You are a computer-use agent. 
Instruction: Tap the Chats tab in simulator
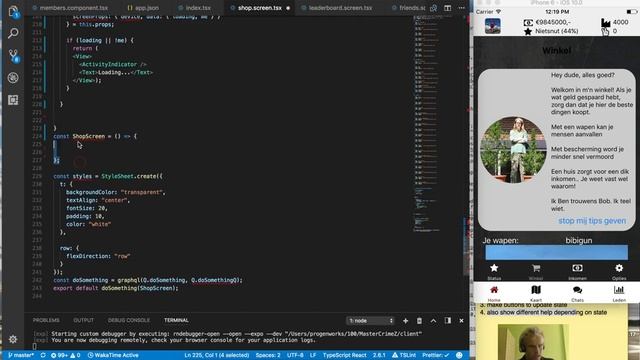[577, 293]
